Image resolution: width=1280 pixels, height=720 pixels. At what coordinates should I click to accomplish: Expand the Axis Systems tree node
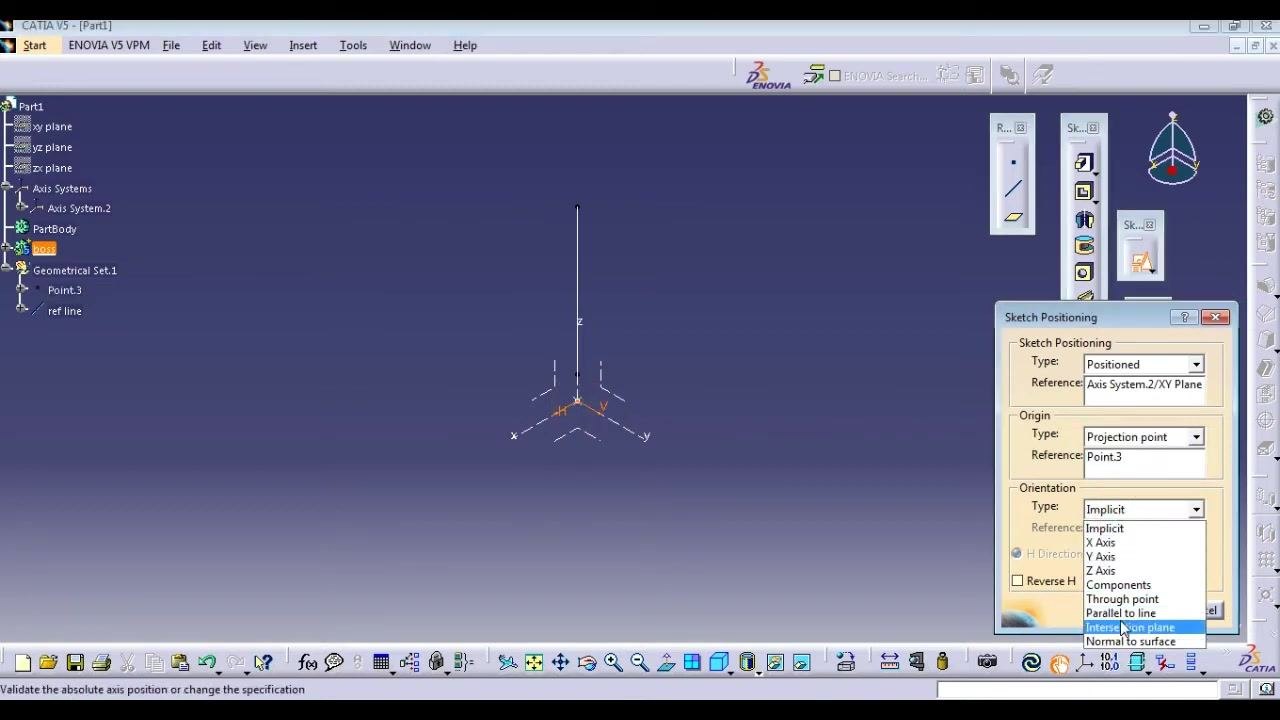tap(8, 188)
